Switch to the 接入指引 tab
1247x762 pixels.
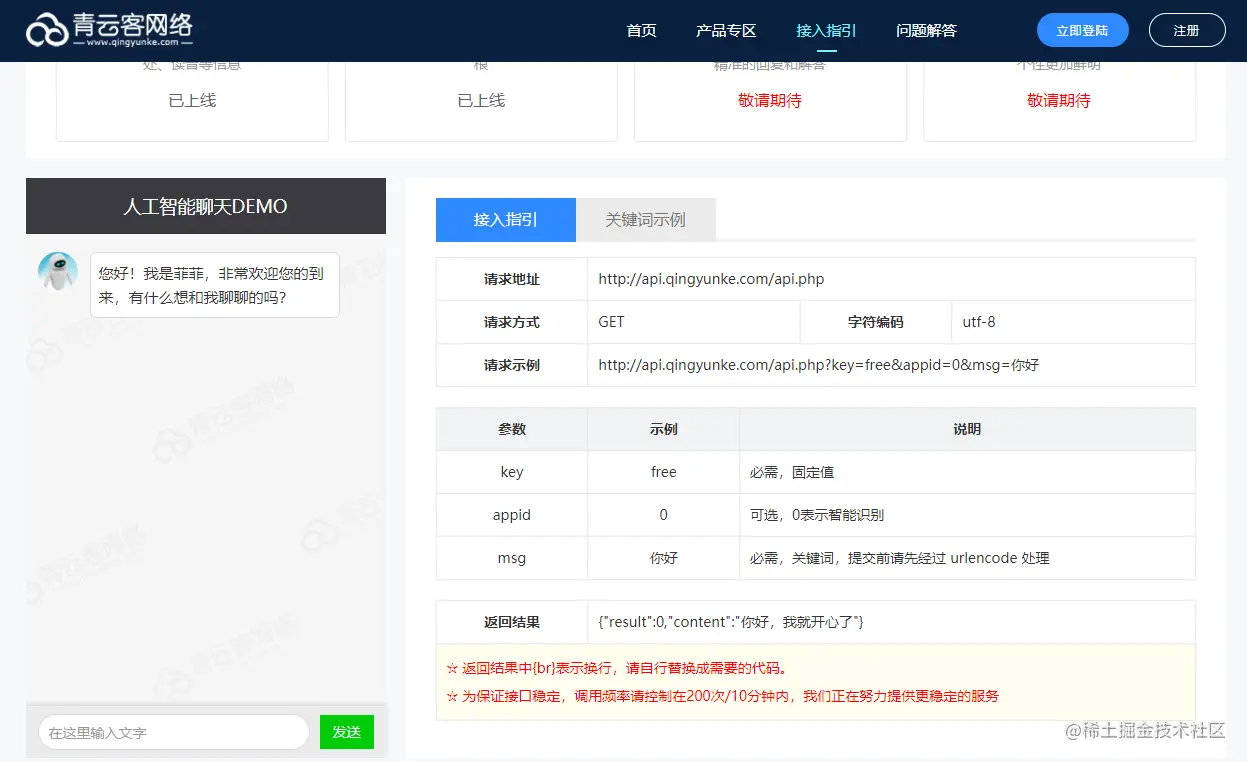pyautogui.click(x=506, y=219)
